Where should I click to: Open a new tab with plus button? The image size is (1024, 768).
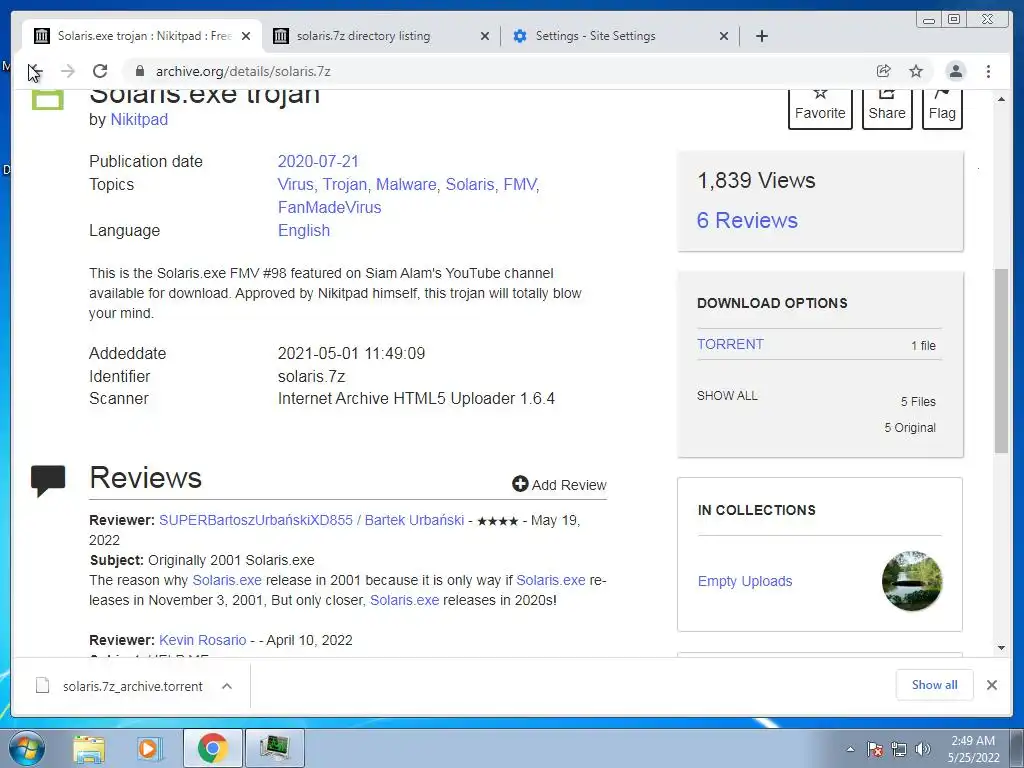pos(761,36)
